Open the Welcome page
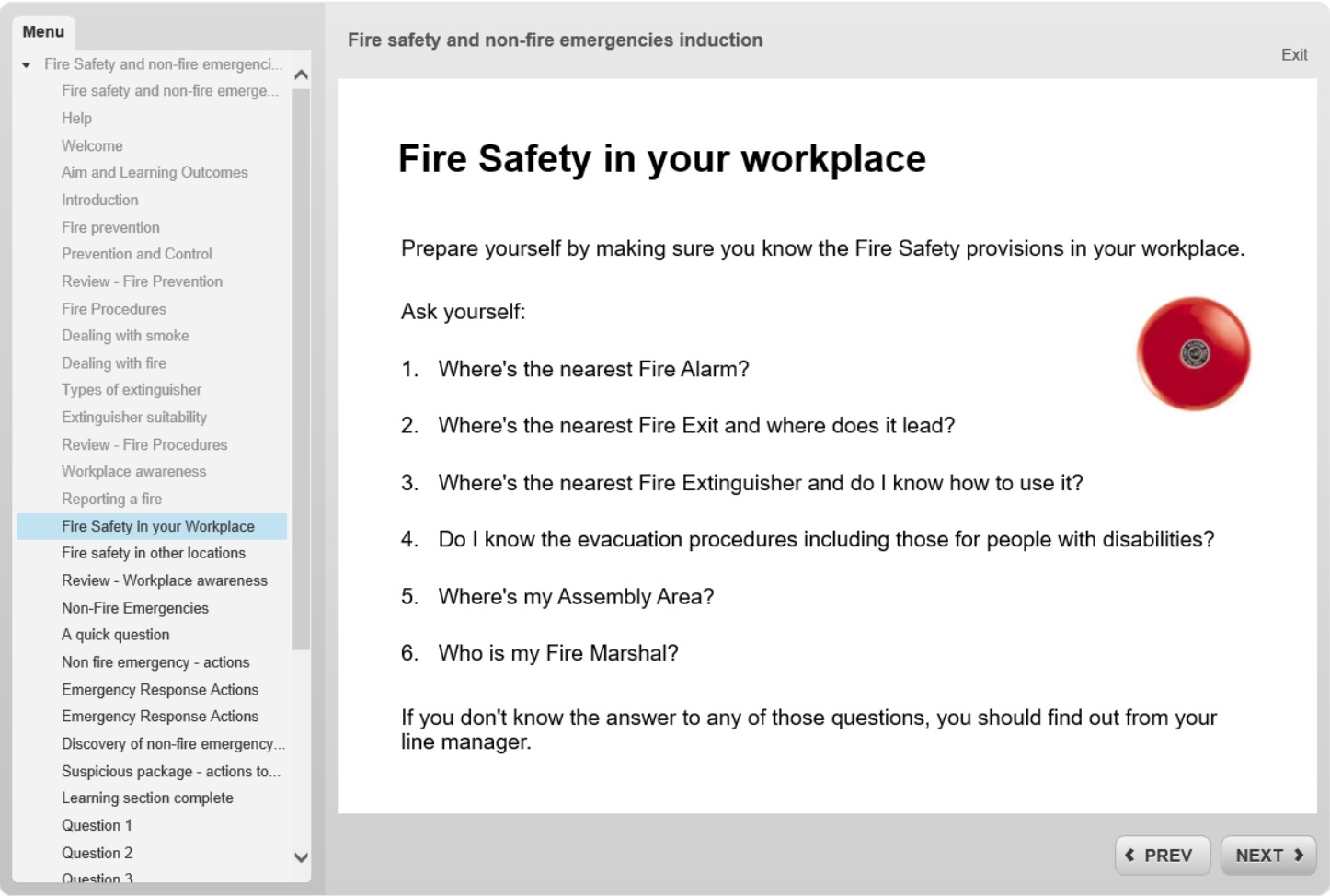Screen dimensions: 1330x896 click(x=92, y=145)
